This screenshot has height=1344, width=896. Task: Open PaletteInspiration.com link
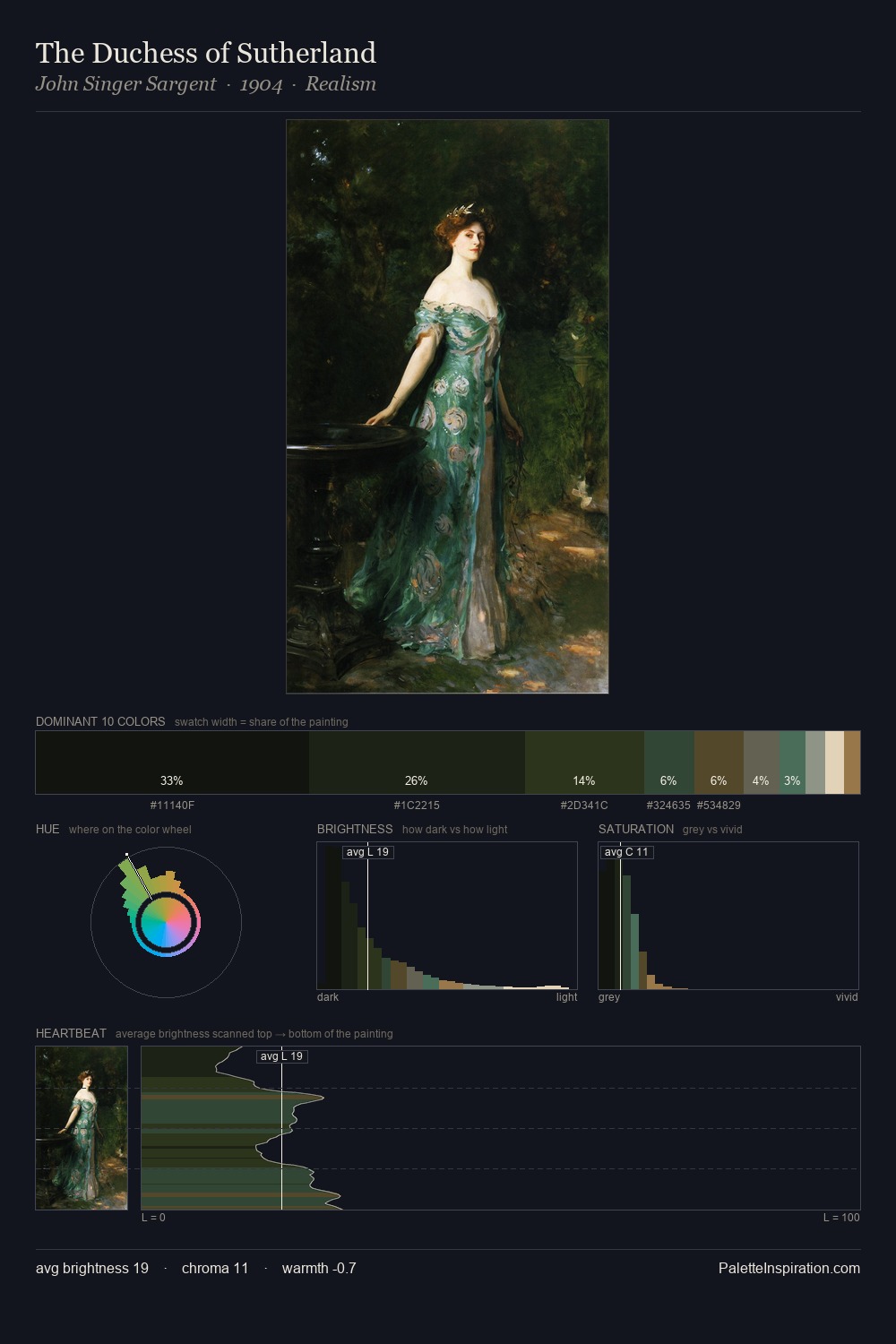coord(789,1268)
